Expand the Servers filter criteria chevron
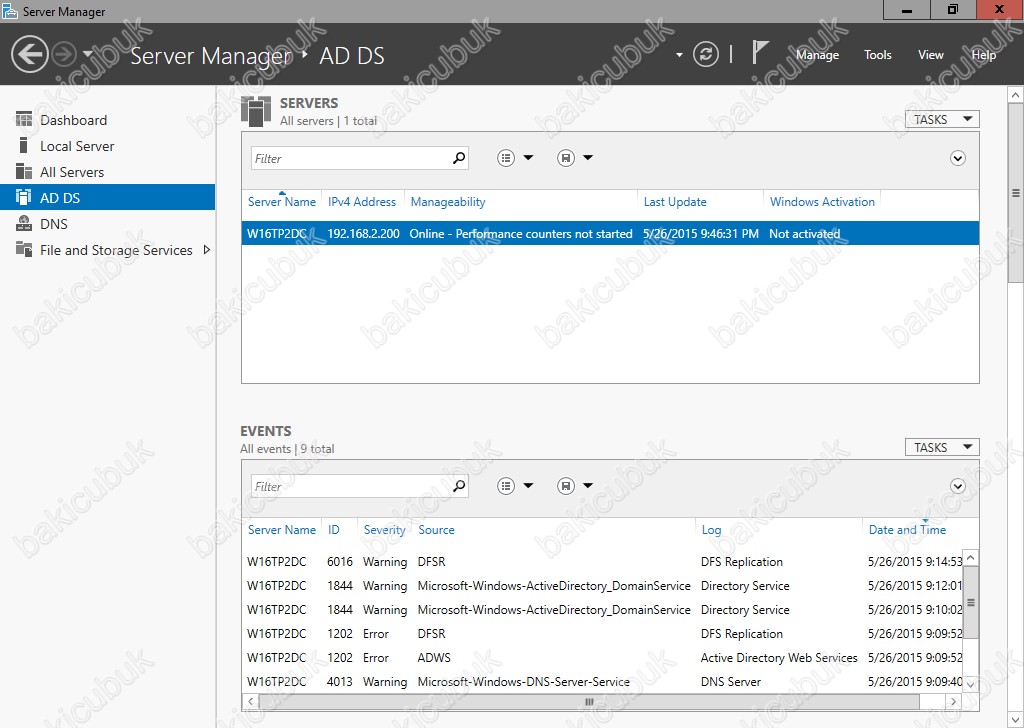Image resolution: width=1024 pixels, height=728 pixels. click(x=957, y=158)
